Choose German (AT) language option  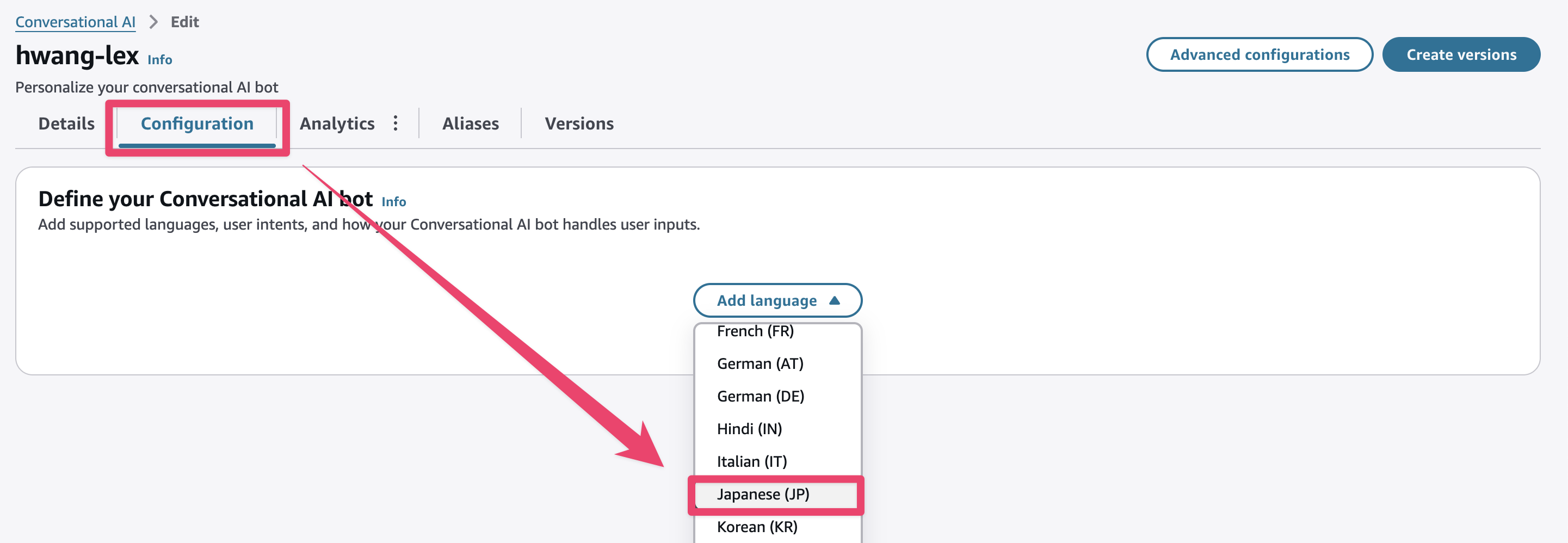(760, 364)
